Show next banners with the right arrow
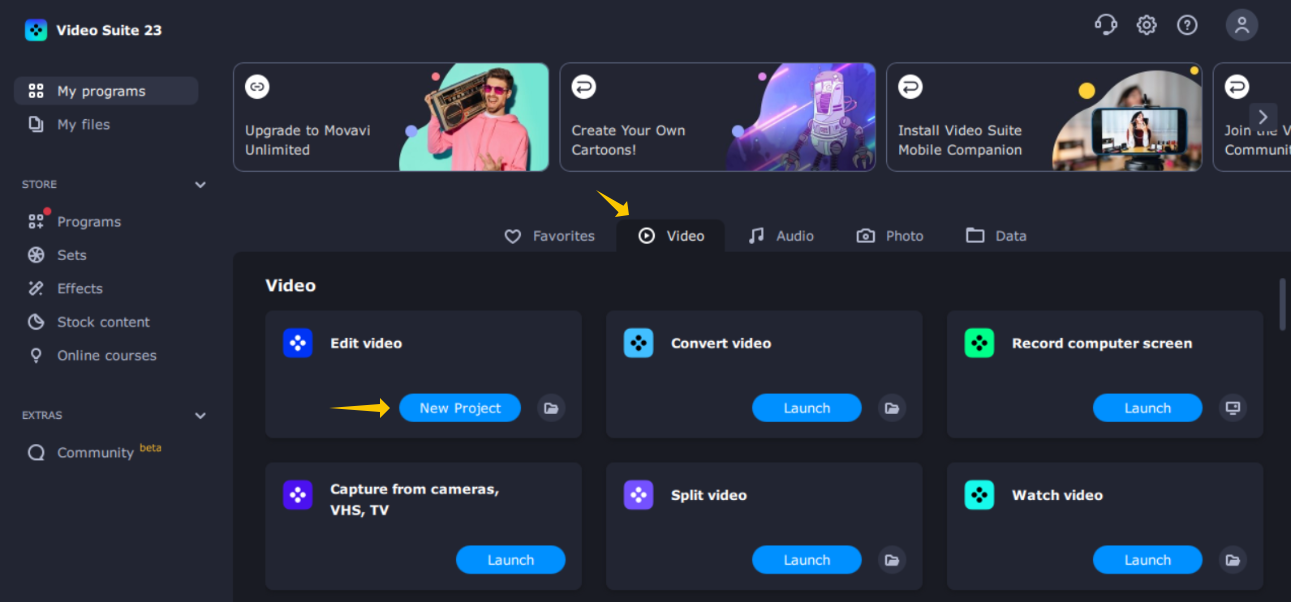This screenshot has height=602, width=1291. (1263, 116)
